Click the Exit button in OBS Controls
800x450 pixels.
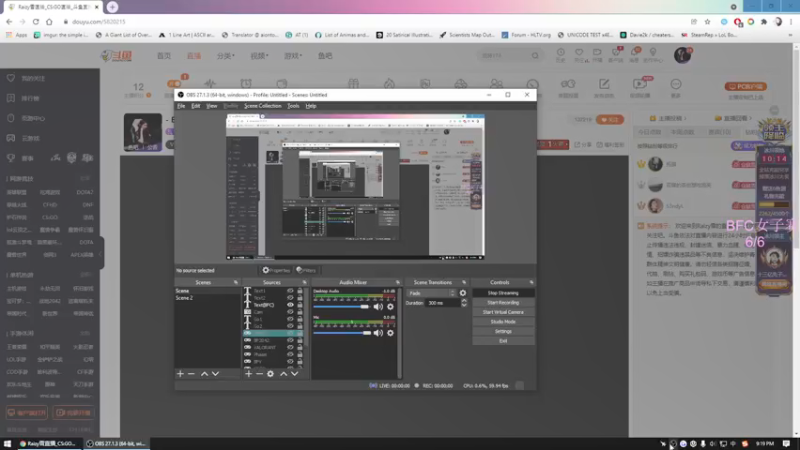click(503, 341)
